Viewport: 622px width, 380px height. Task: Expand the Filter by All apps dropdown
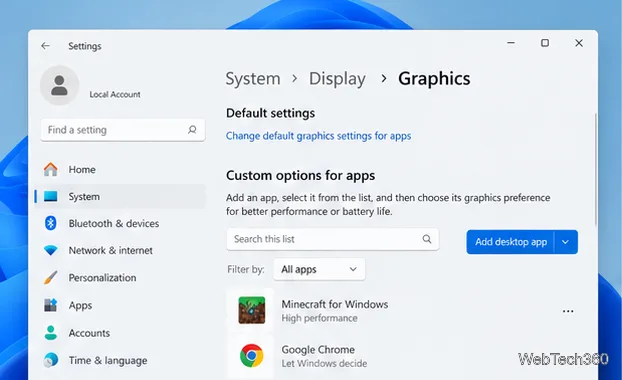319,269
